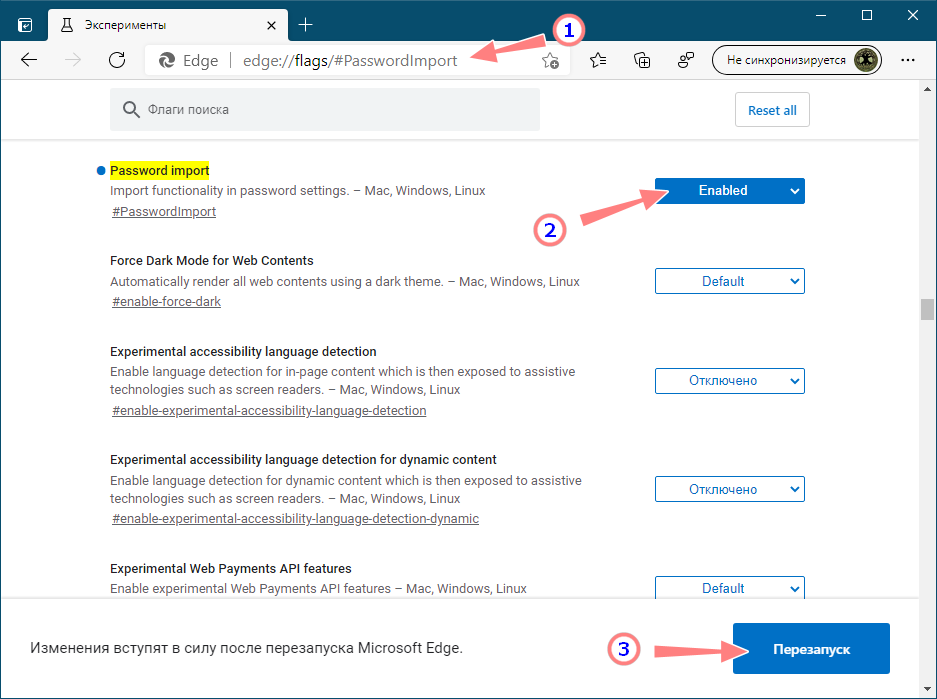Open accessibility language detection Отключено dropdown
The image size is (937, 699).
[730, 381]
